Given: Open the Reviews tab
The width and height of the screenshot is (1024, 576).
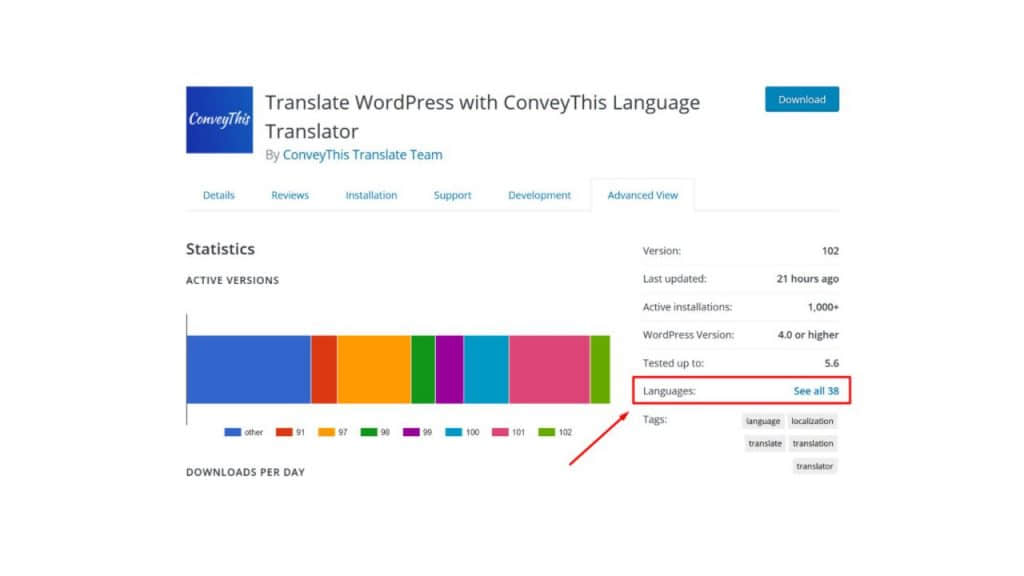Looking at the screenshot, I should click(x=290, y=195).
